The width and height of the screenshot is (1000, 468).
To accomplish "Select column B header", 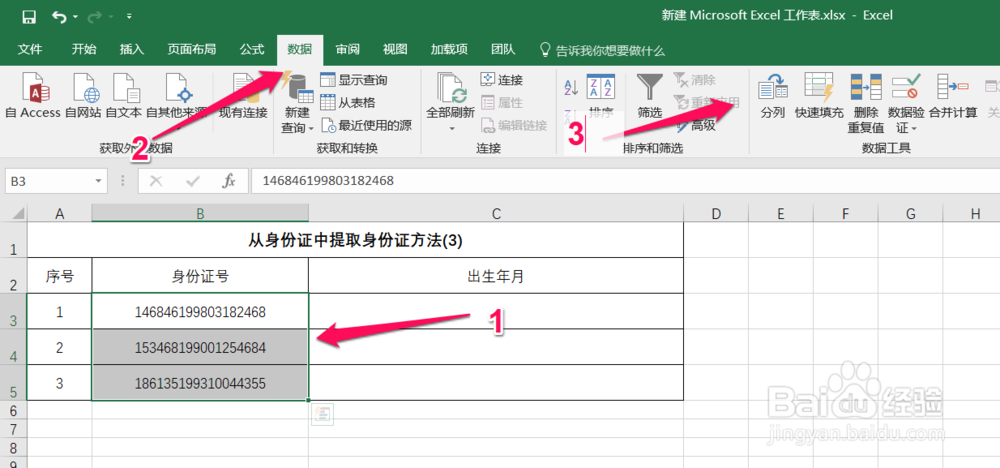I will [200, 214].
